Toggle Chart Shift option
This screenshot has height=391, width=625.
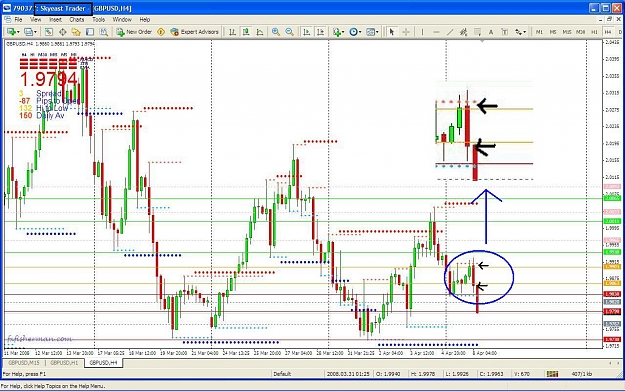(320, 32)
